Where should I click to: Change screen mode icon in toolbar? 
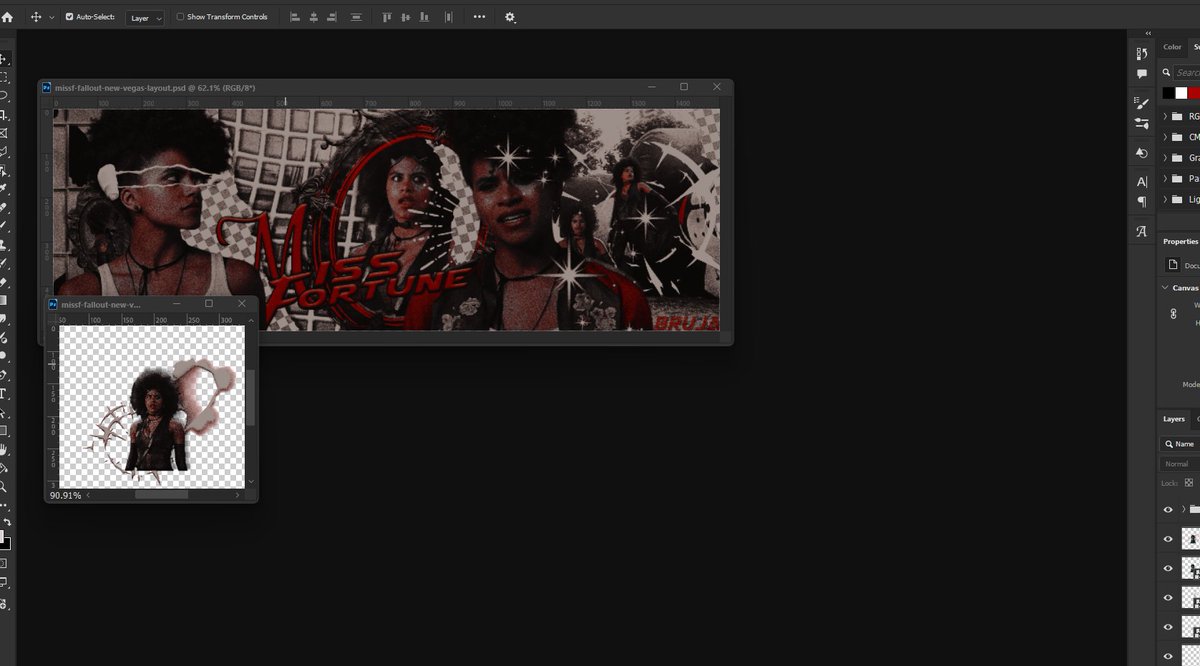[4, 583]
